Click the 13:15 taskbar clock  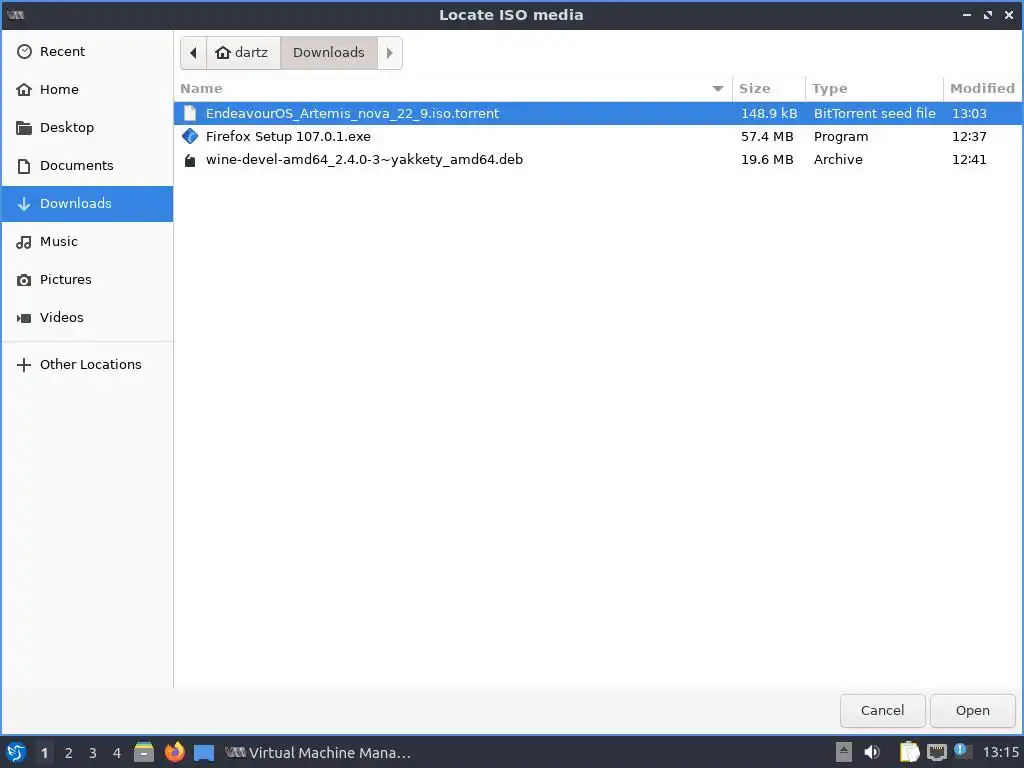(1000, 753)
